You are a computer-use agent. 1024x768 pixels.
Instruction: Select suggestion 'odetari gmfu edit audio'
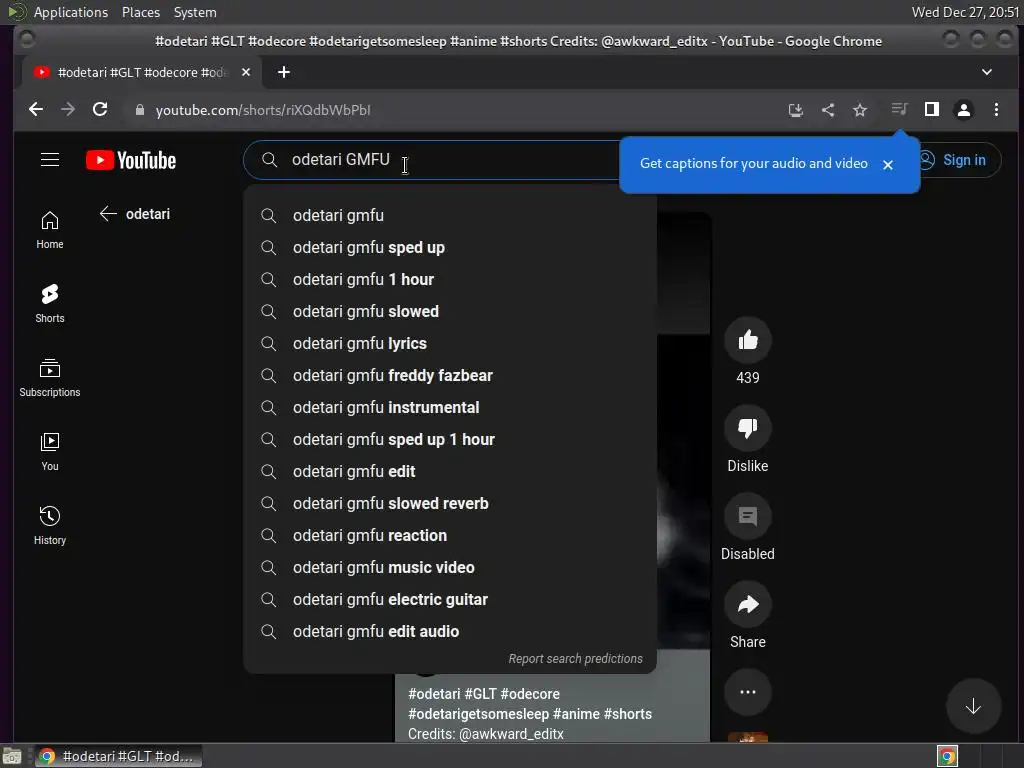[x=450, y=631]
